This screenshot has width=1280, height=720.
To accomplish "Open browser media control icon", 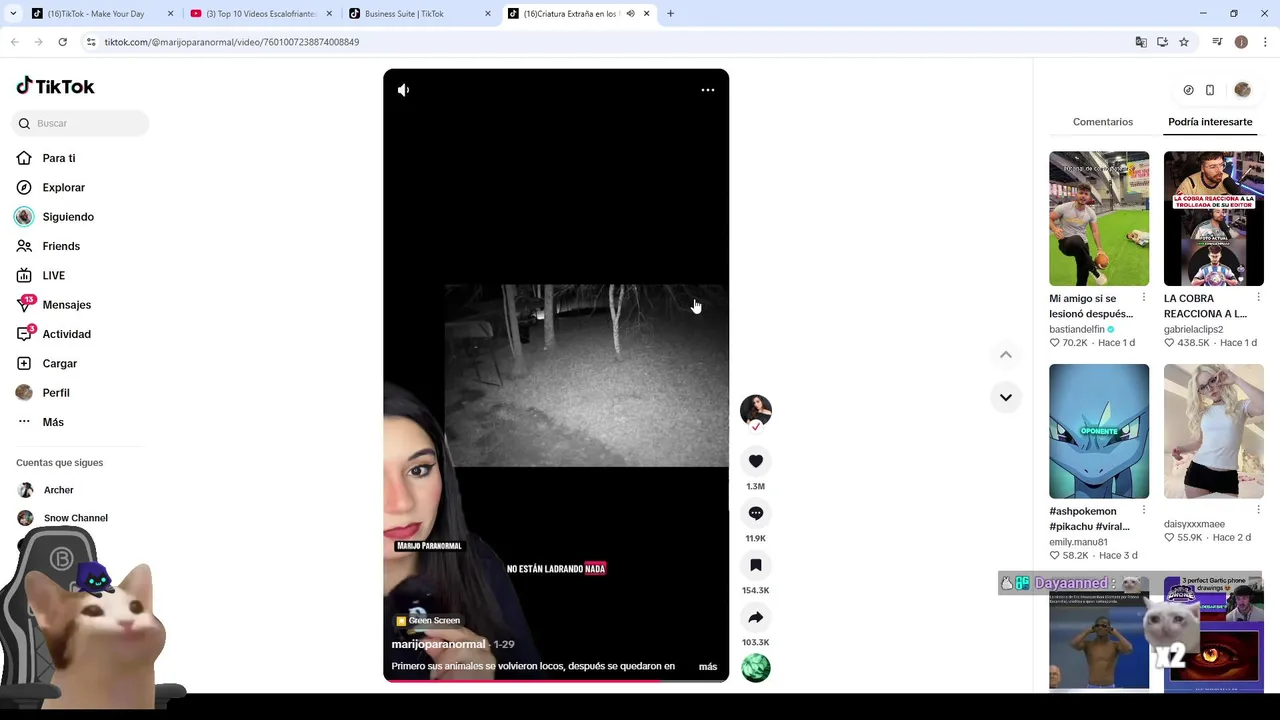I will point(1217,42).
